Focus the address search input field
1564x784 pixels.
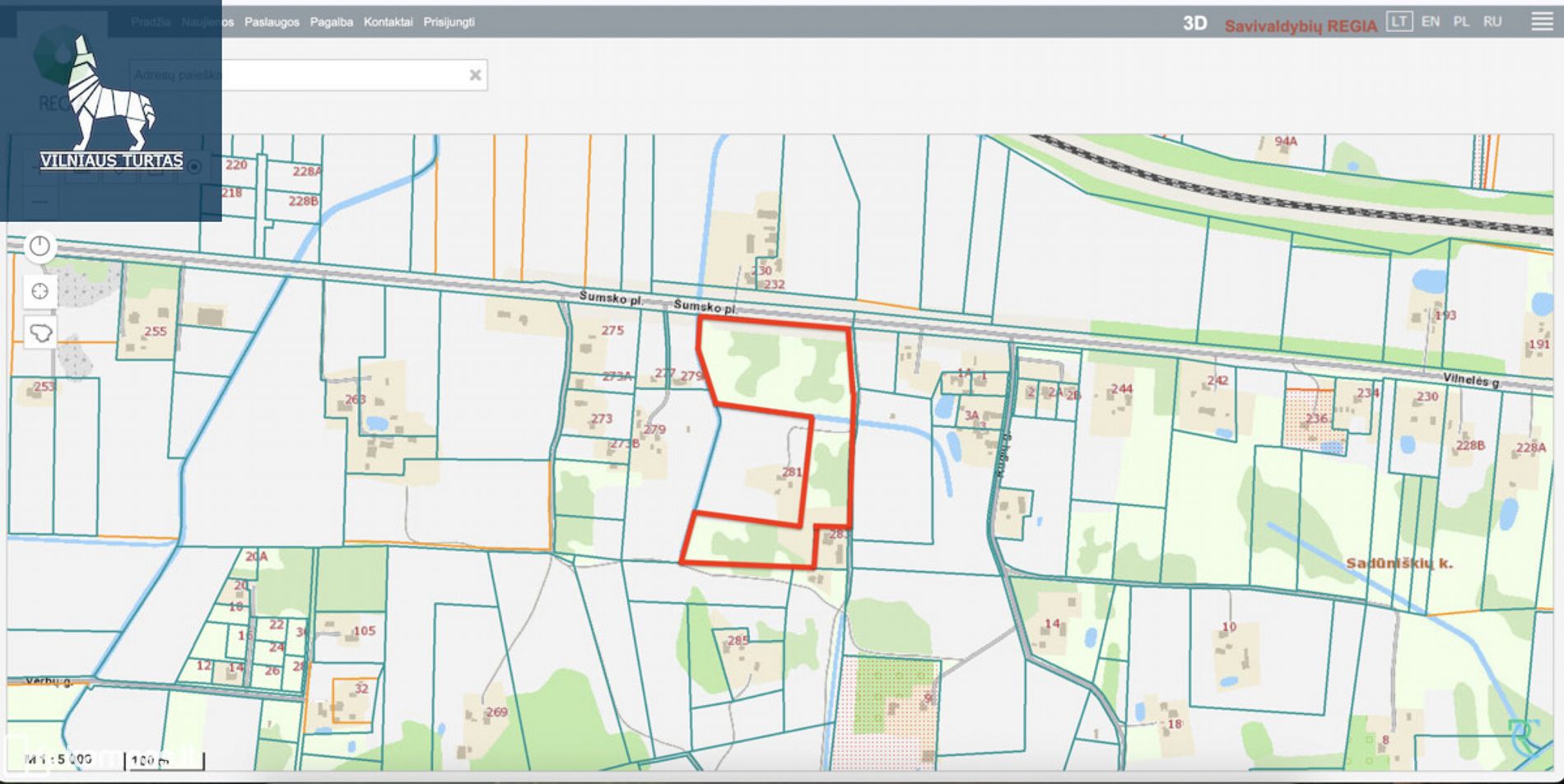point(346,75)
